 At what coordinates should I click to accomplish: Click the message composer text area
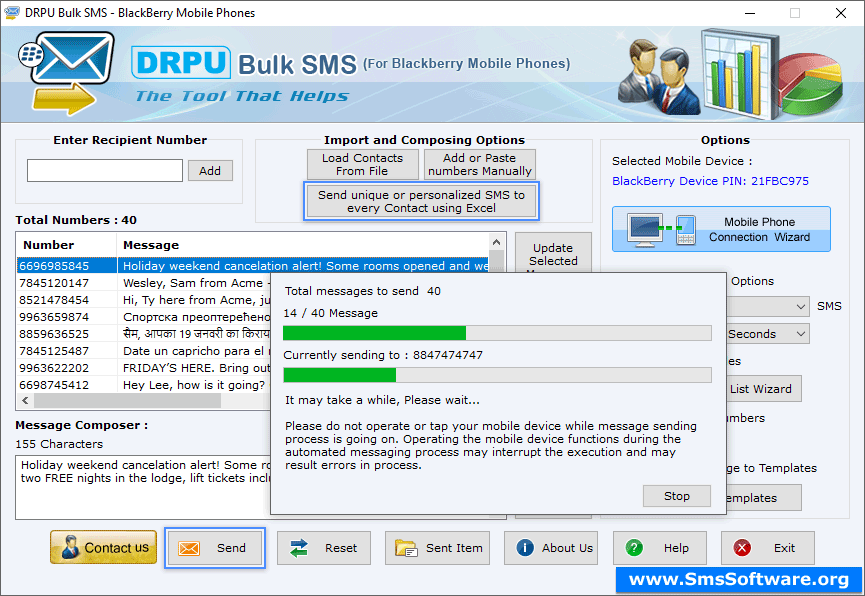click(x=143, y=487)
